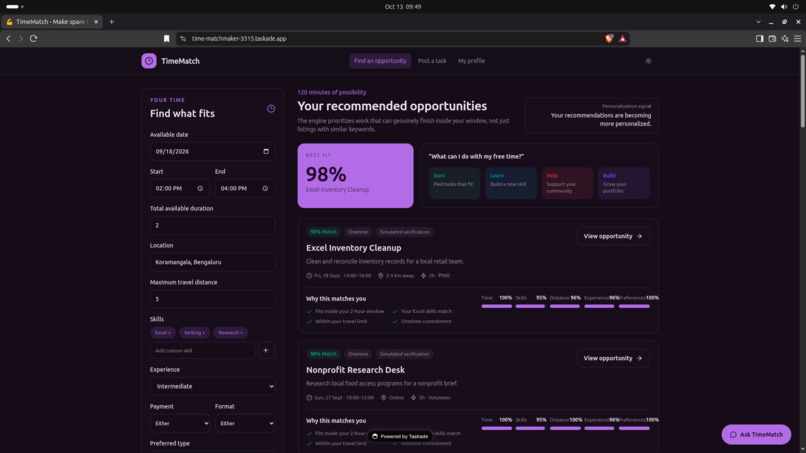Toggle the browser sidebar panel icon
Screen dimensions: 806x453
tap(759, 39)
